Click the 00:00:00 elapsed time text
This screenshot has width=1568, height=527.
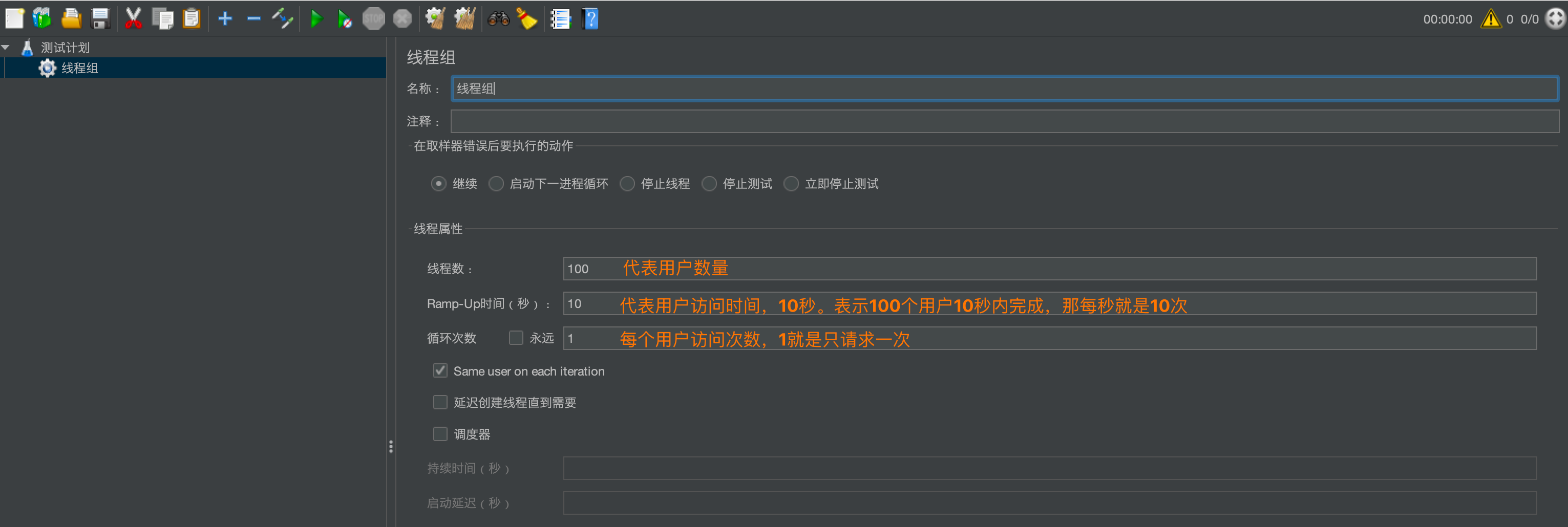(x=1448, y=19)
